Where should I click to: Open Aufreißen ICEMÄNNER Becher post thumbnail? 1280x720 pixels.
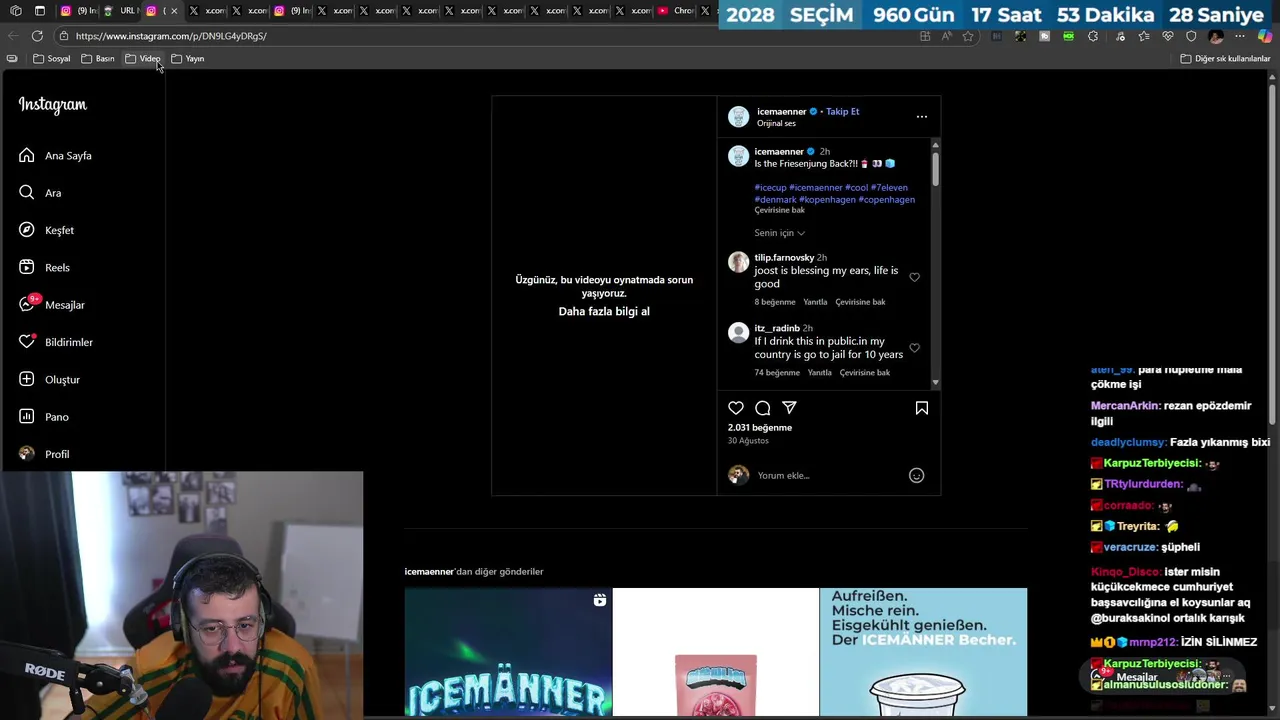(x=923, y=652)
